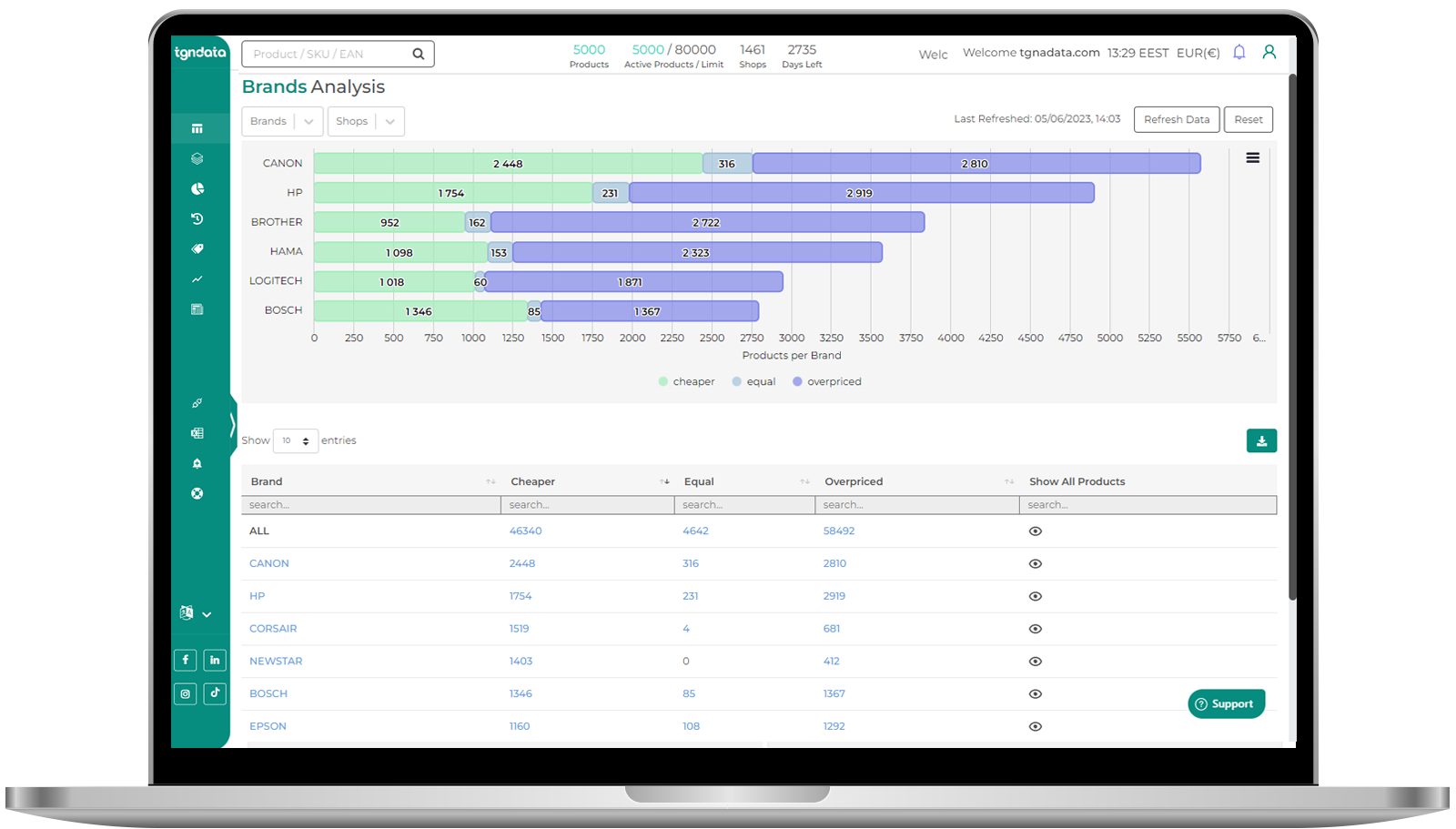
Task: Click the search magnifier icon
Action: point(418,54)
